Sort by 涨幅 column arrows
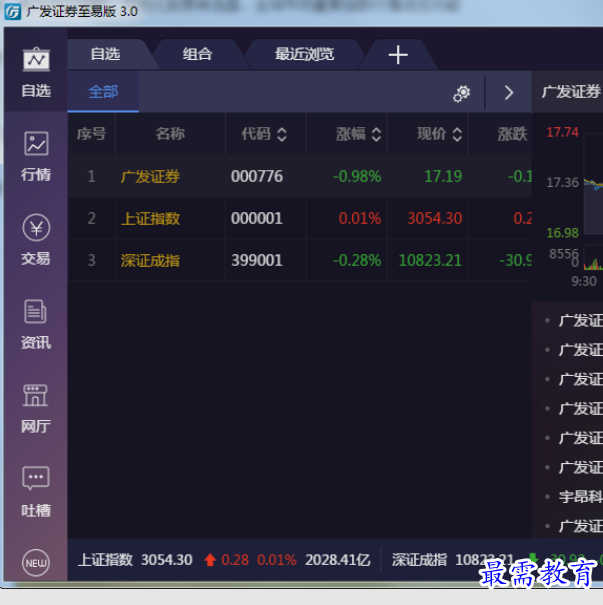Viewport: 603px width, 605px height. (376, 134)
